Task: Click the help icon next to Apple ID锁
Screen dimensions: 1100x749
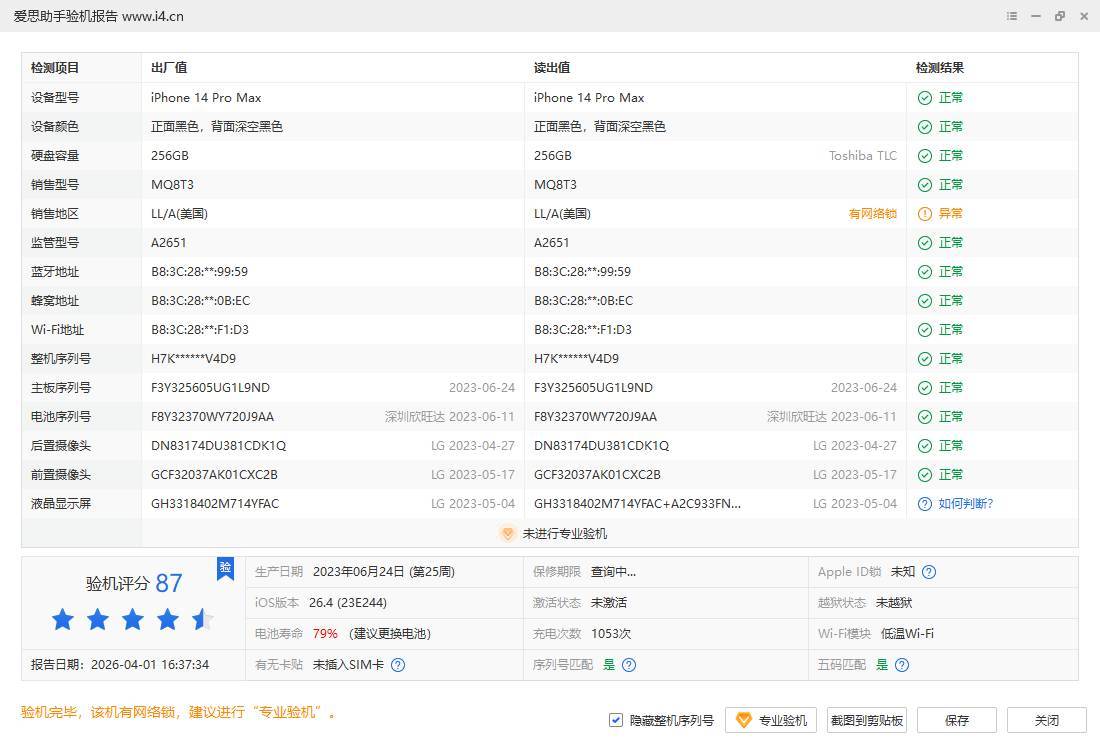Action: pos(929,572)
